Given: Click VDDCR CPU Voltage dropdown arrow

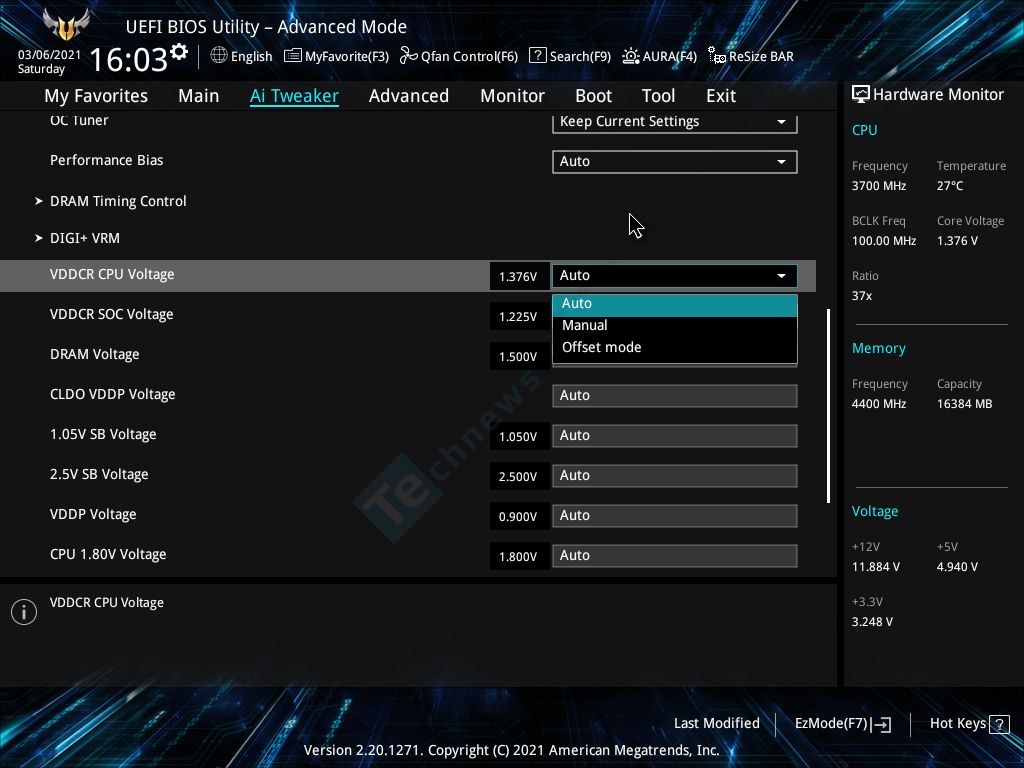Looking at the screenshot, I should point(781,276).
